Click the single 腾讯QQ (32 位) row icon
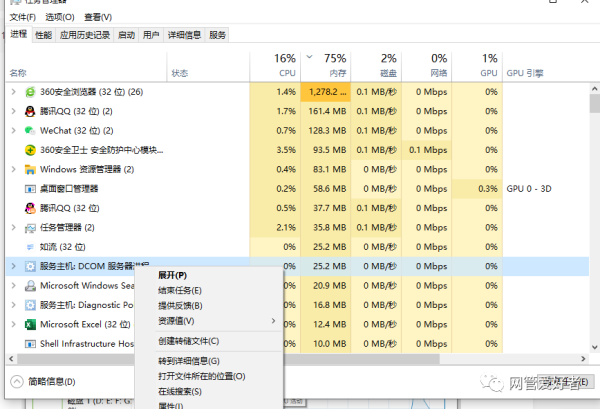Image resolution: width=600 pixels, height=409 pixels. [x=30, y=208]
